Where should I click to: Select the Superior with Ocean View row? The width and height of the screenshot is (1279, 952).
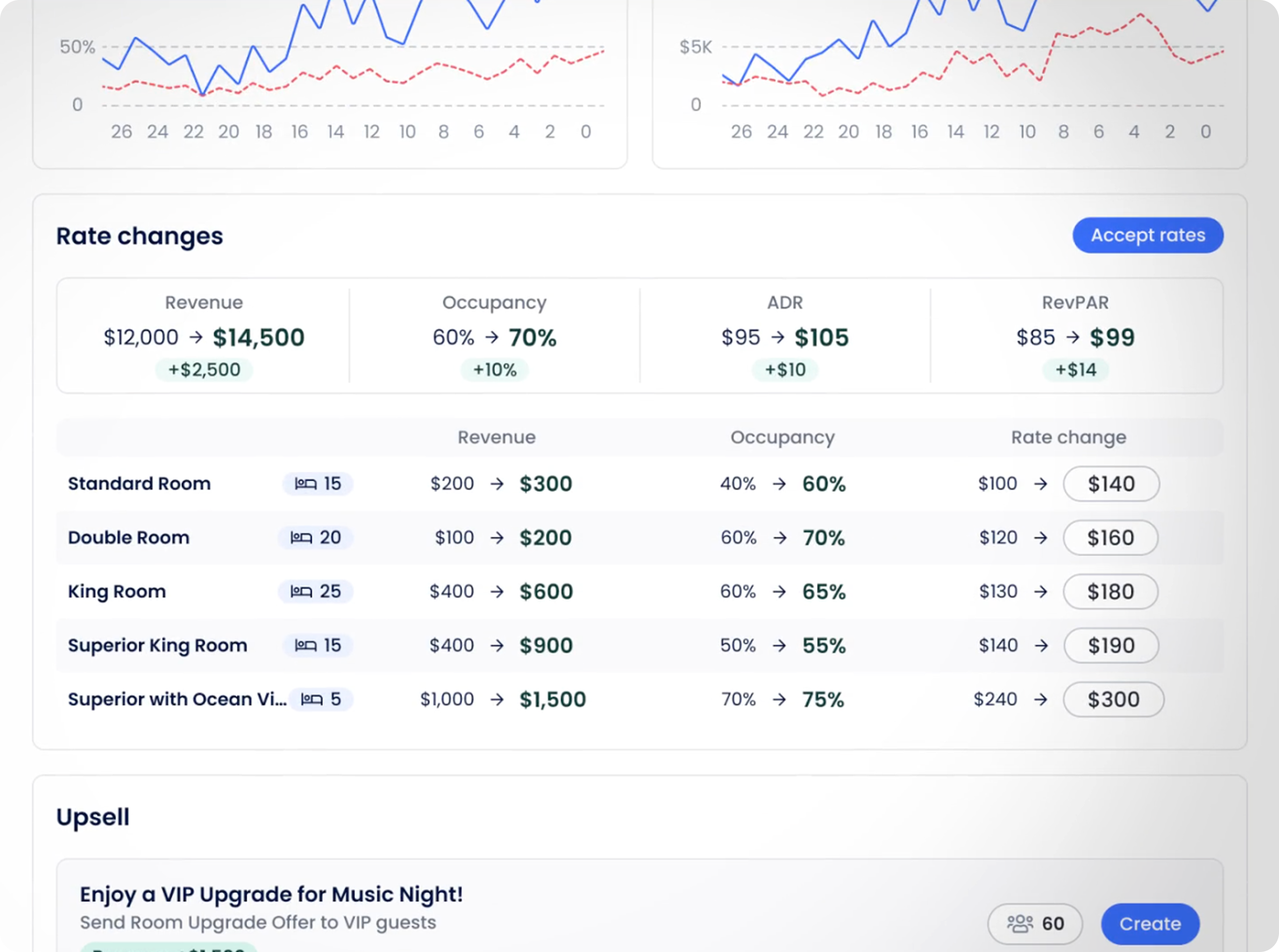tap(176, 699)
